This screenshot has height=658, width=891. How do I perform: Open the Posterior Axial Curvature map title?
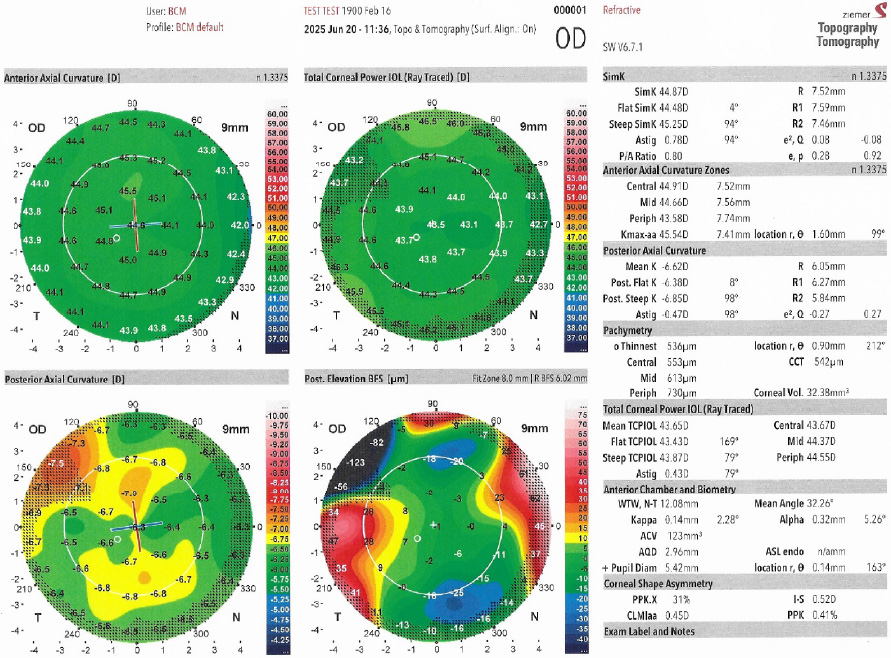[64, 380]
